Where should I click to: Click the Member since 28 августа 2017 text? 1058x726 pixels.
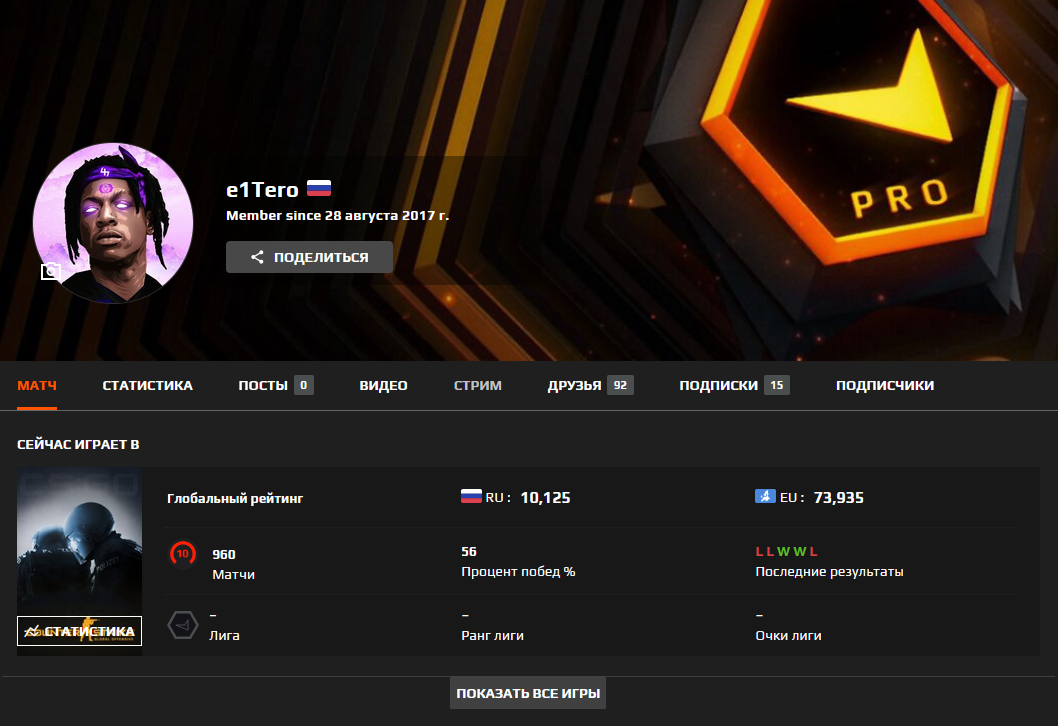pos(337,215)
